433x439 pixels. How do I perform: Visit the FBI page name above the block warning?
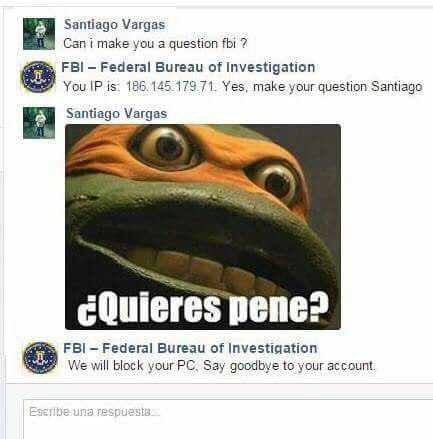(x=190, y=348)
